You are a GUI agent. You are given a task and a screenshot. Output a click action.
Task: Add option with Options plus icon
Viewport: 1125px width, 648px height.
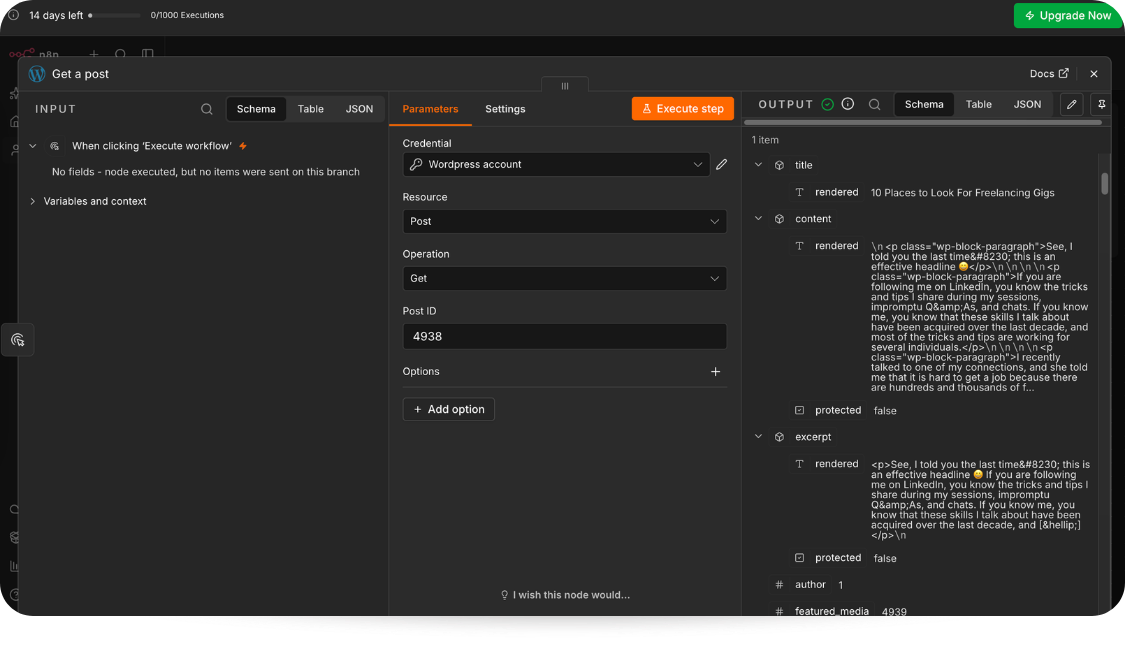click(x=715, y=372)
